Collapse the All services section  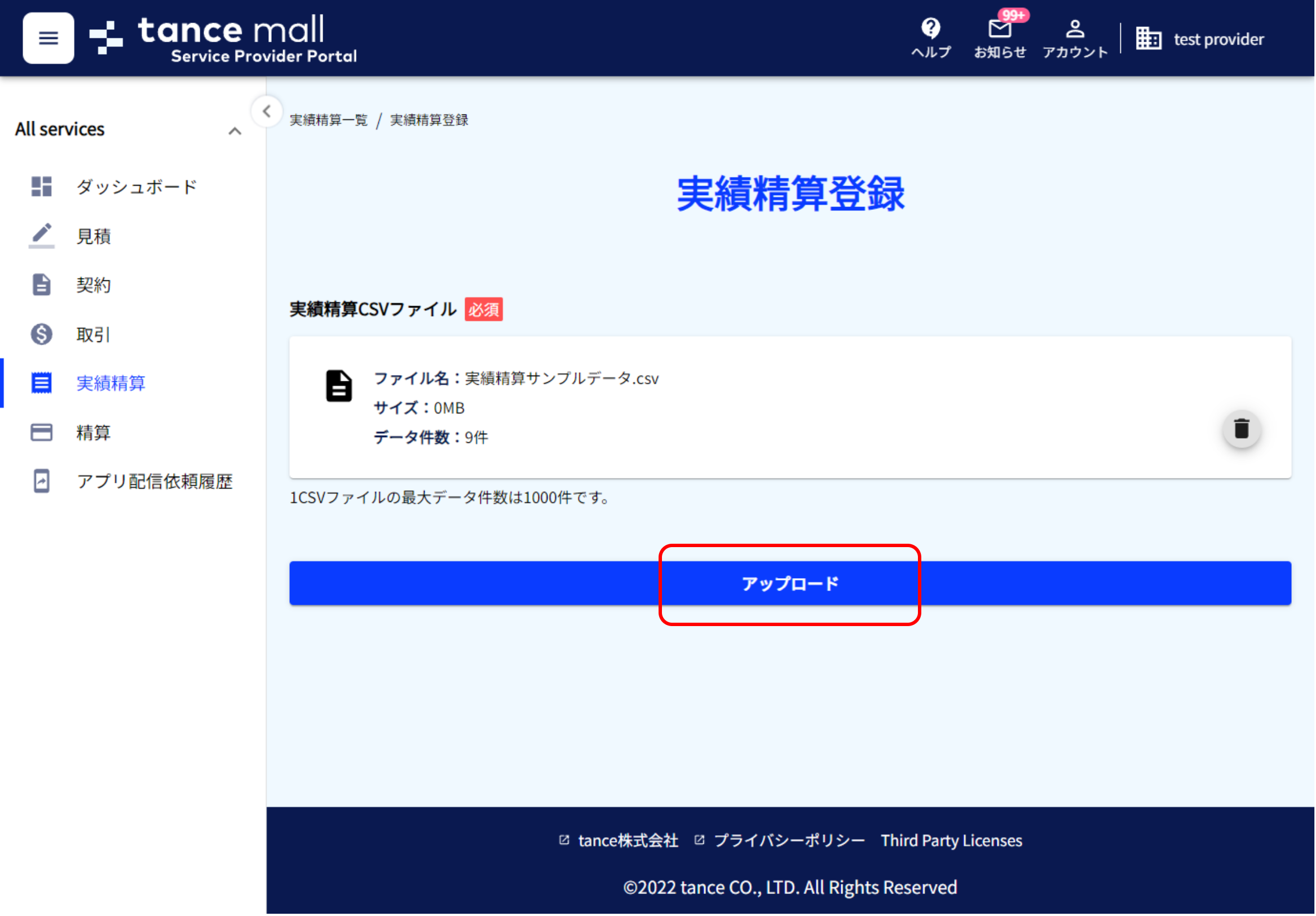click(235, 131)
